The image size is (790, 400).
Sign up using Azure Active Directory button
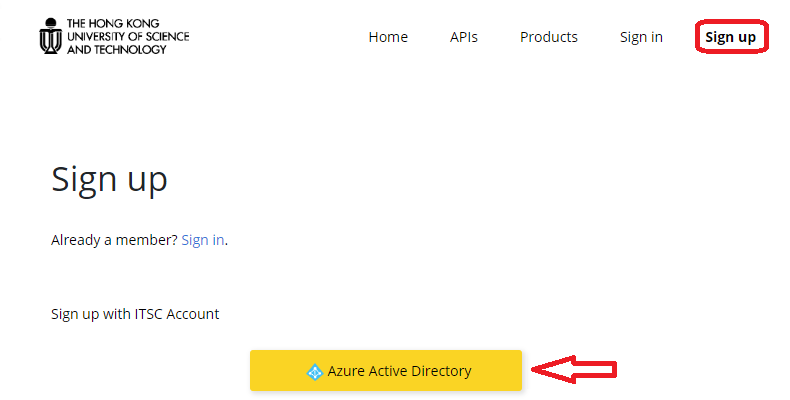pos(386,370)
